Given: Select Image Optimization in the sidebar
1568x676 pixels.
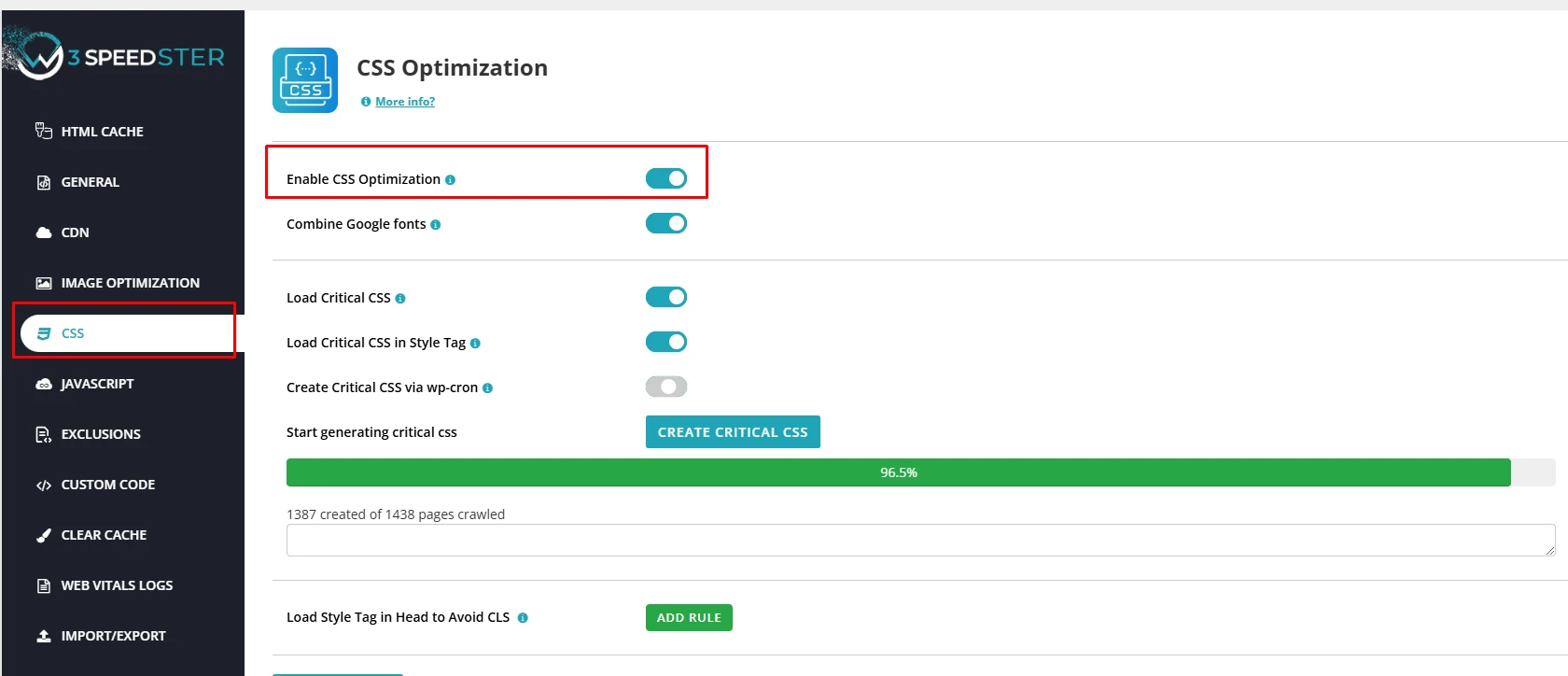Looking at the screenshot, I should click(x=131, y=283).
